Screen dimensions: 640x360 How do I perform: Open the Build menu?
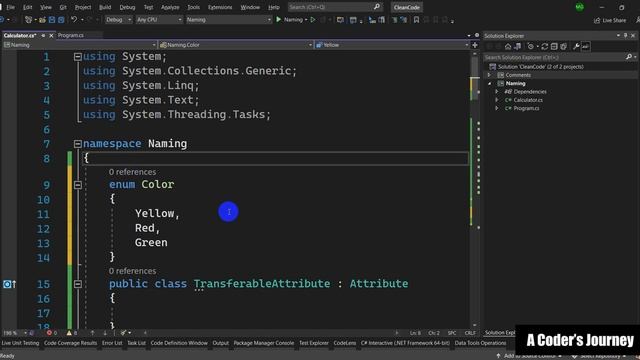(105, 7)
